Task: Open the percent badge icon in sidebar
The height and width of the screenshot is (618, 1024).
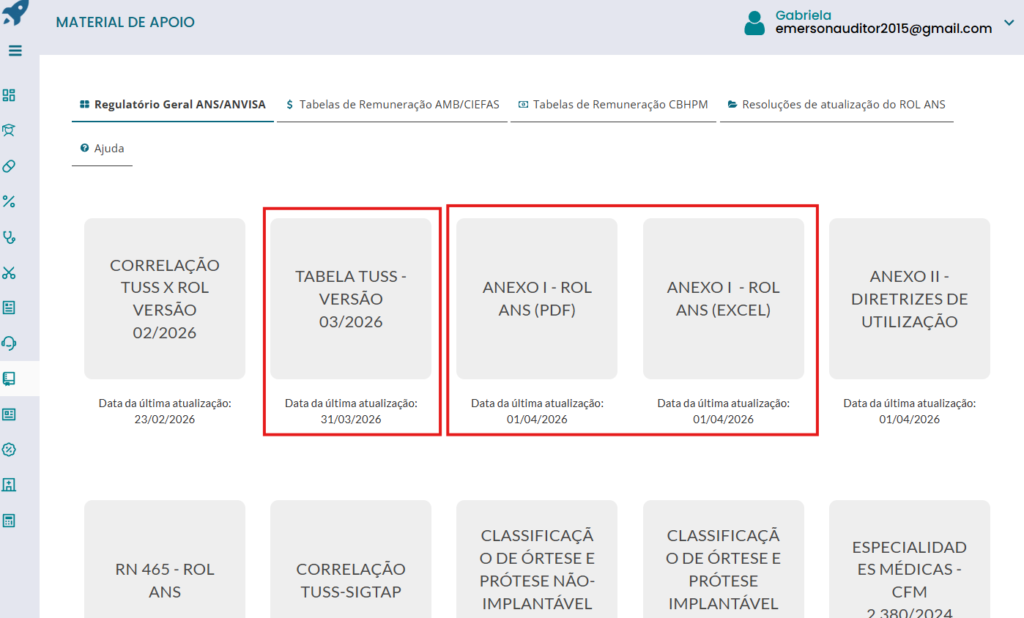Action: coord(9,449)
